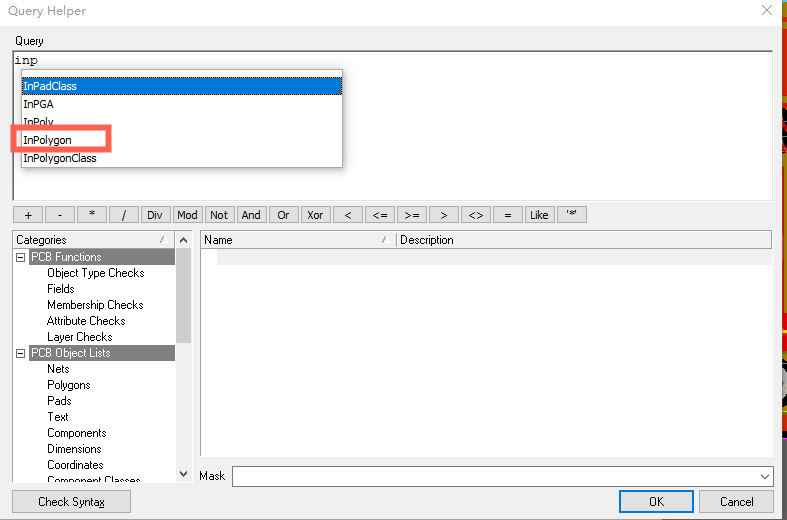Click the plus operator button
The image size is (787, 520).
pyautogui.click(x=28, y=215)
